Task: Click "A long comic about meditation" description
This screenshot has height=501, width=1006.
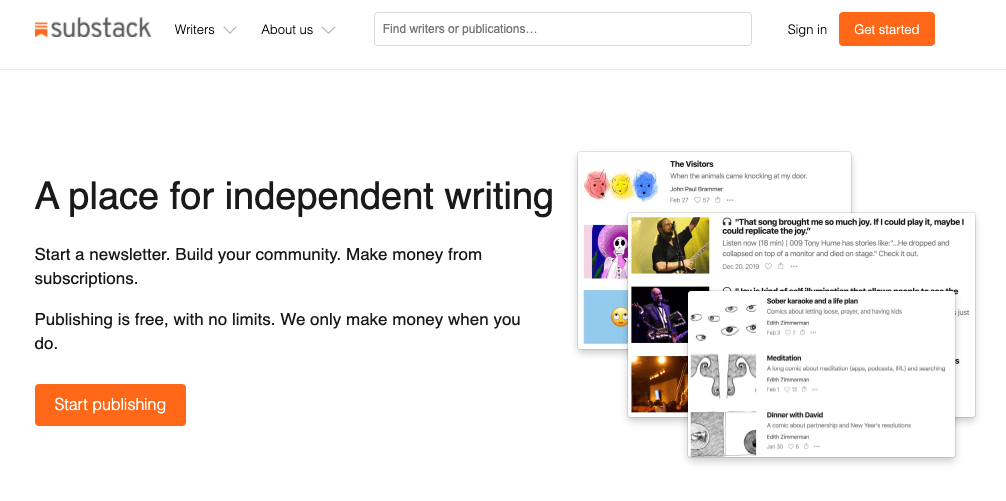Action: (x=856, y=368)
